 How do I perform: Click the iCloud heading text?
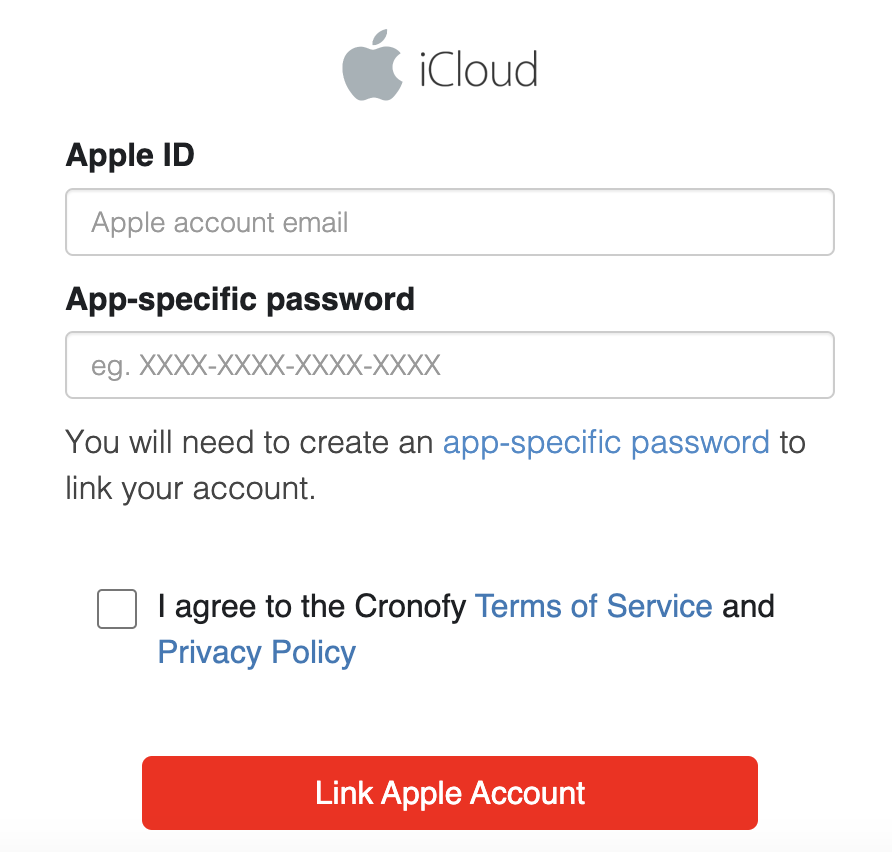pos(478,71)
